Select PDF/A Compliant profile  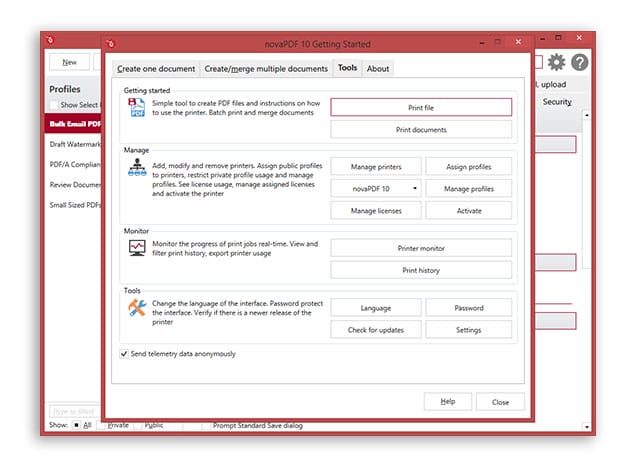point(74,164)
